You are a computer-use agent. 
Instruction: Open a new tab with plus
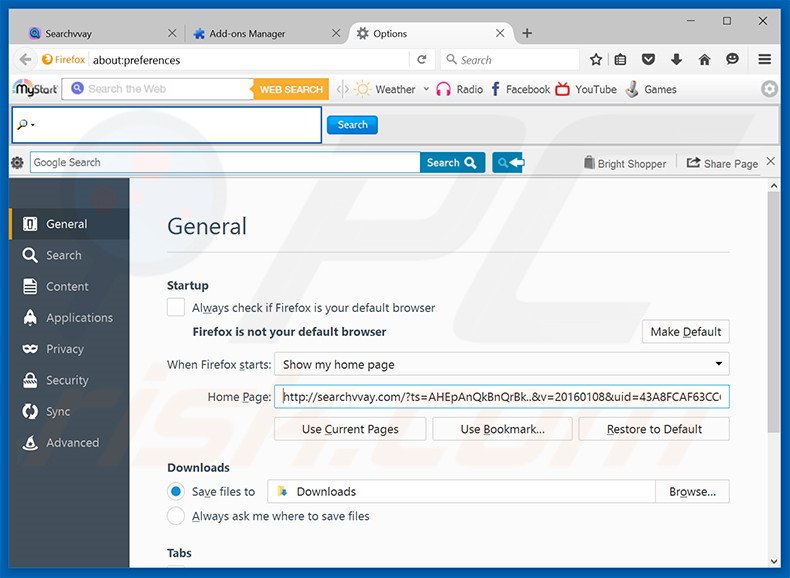coord(527,33)
